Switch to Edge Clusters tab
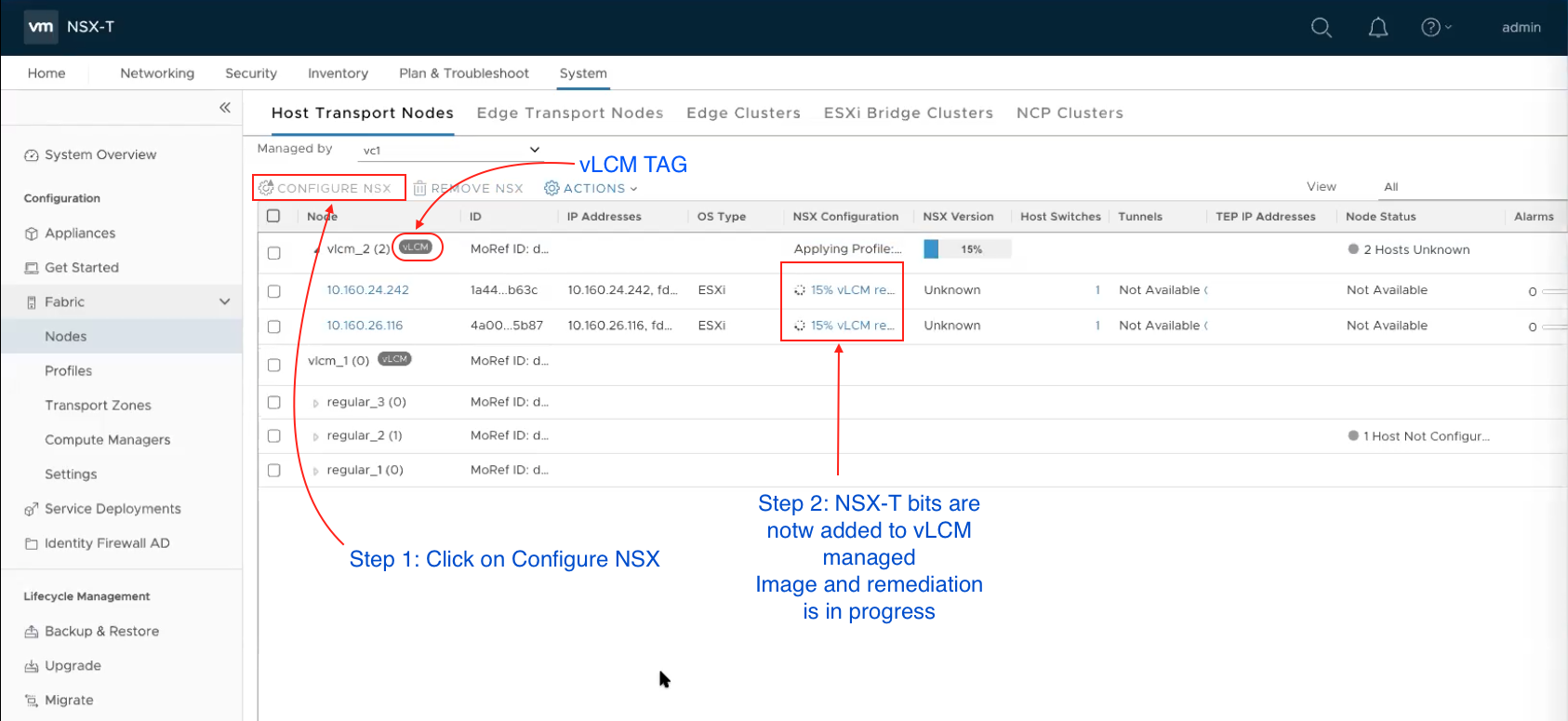 [743, 113]
